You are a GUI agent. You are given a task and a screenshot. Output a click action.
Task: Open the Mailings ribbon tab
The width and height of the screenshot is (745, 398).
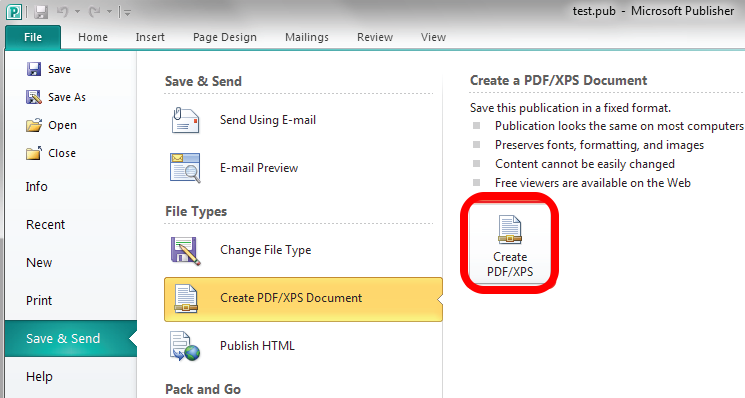[x=307, y=37]
